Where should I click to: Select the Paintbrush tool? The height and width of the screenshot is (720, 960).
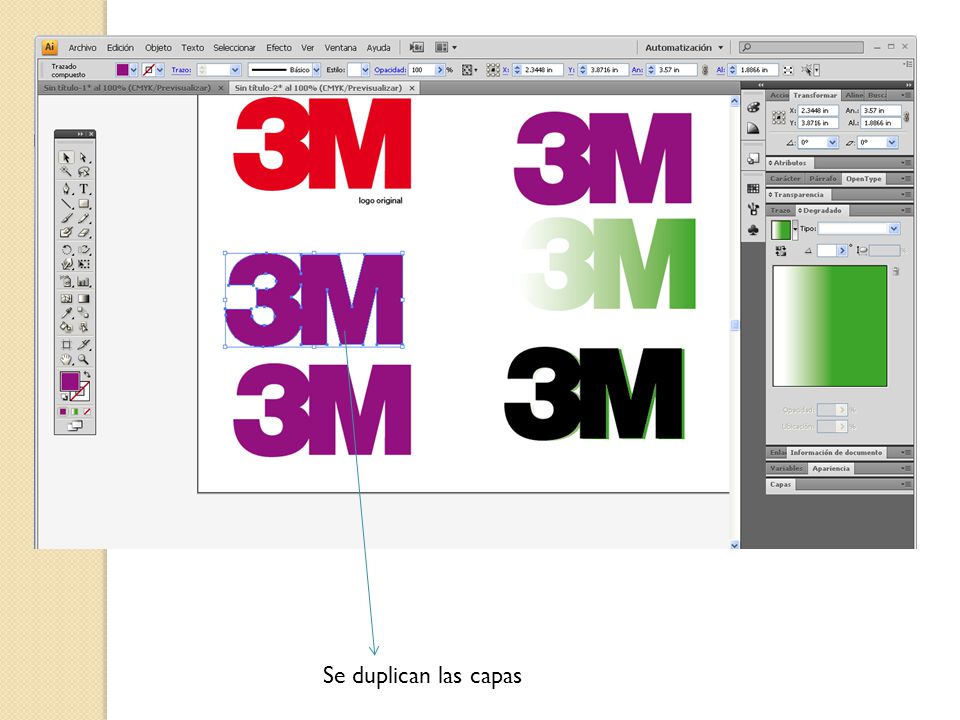[x=67, y=218]
